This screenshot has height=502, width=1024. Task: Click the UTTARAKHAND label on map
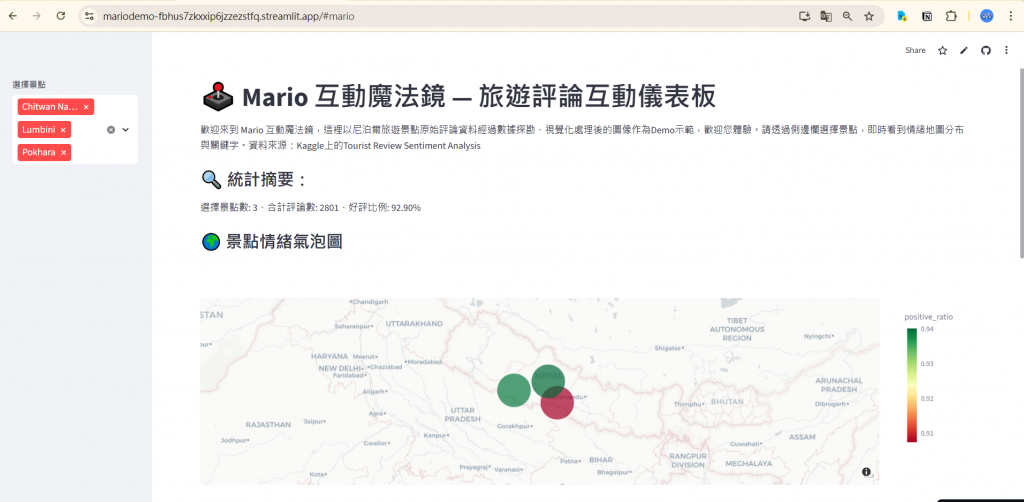pos(414,323)
